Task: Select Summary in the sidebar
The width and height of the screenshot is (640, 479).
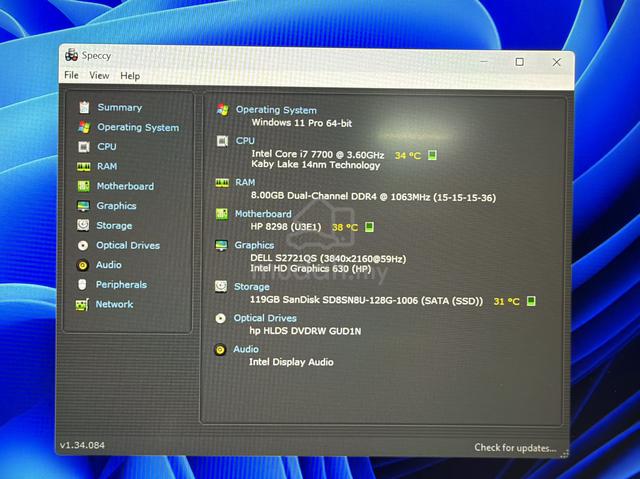Action: (120, 107)
